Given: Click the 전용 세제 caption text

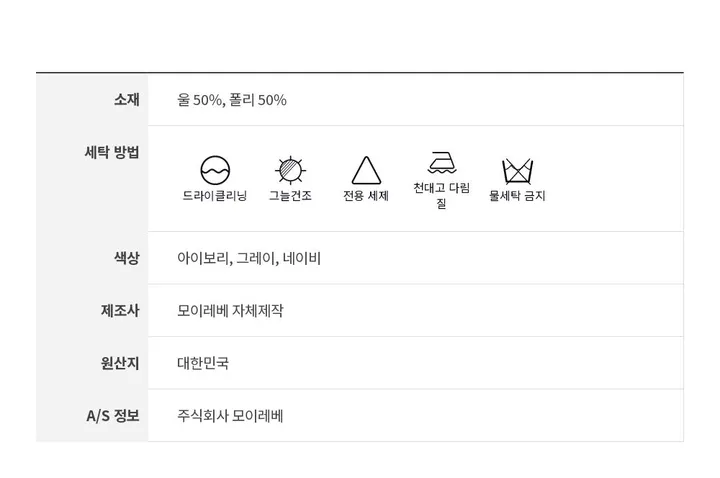Looking at the screenshot, I should click(x=366, y=196).
